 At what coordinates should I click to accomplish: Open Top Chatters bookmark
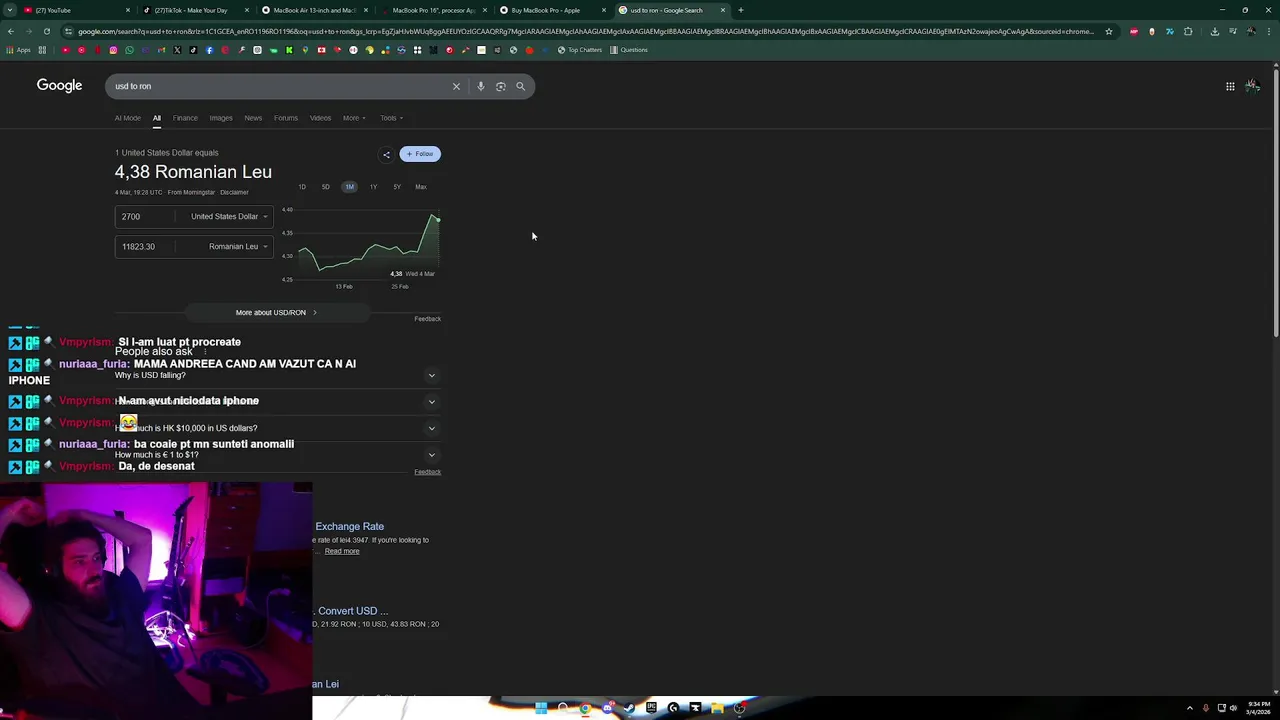click(581, 50)
